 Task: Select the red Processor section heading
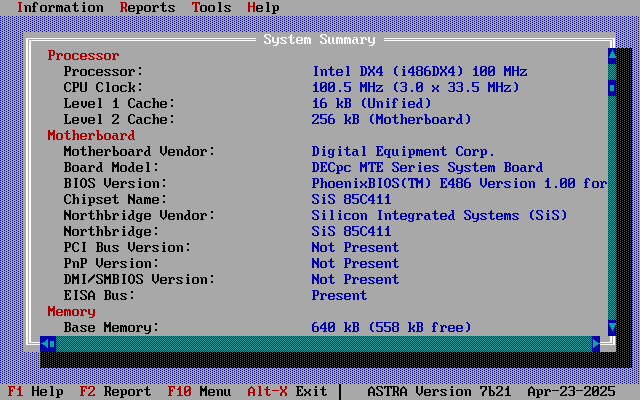pyautogui.click(x=83, y=55)
